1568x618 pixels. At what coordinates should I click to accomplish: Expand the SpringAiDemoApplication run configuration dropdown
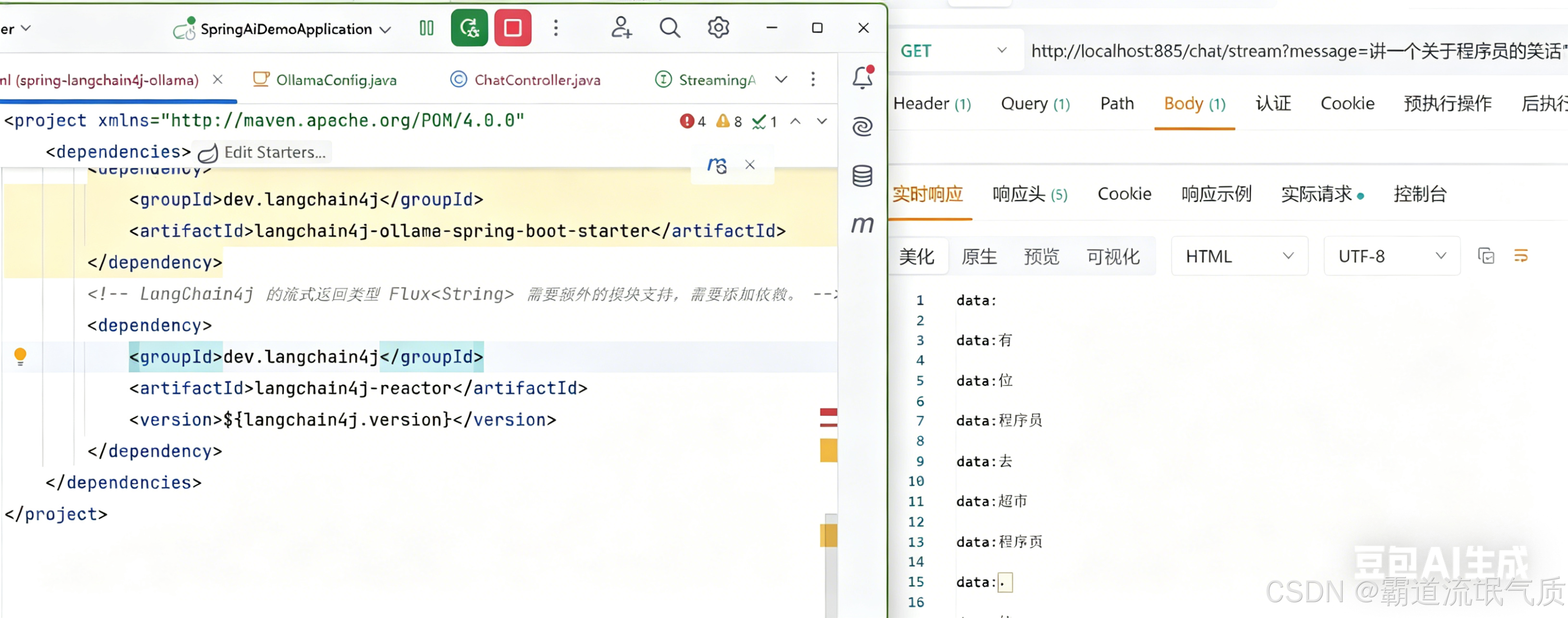[386, 29]
